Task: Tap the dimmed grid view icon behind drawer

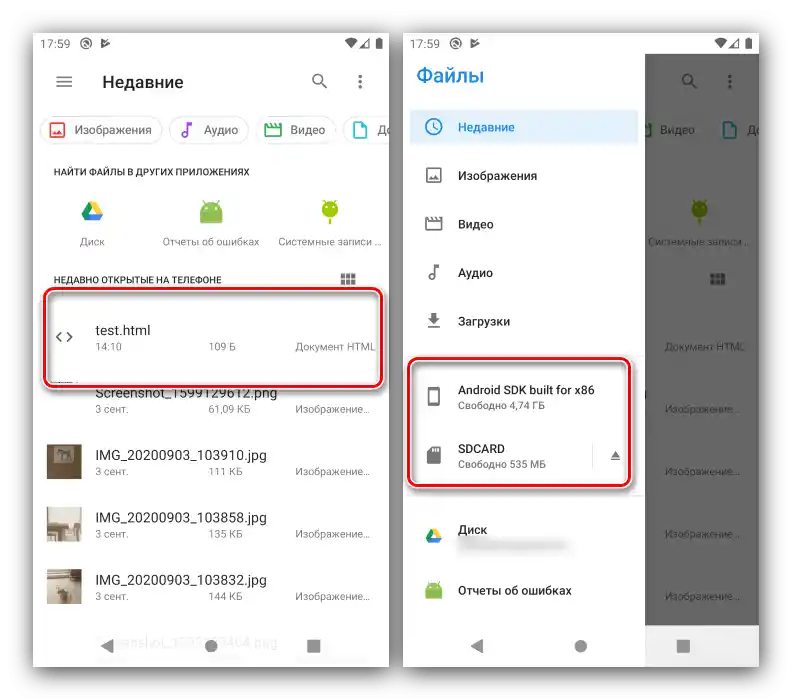Action: (718, 279)
